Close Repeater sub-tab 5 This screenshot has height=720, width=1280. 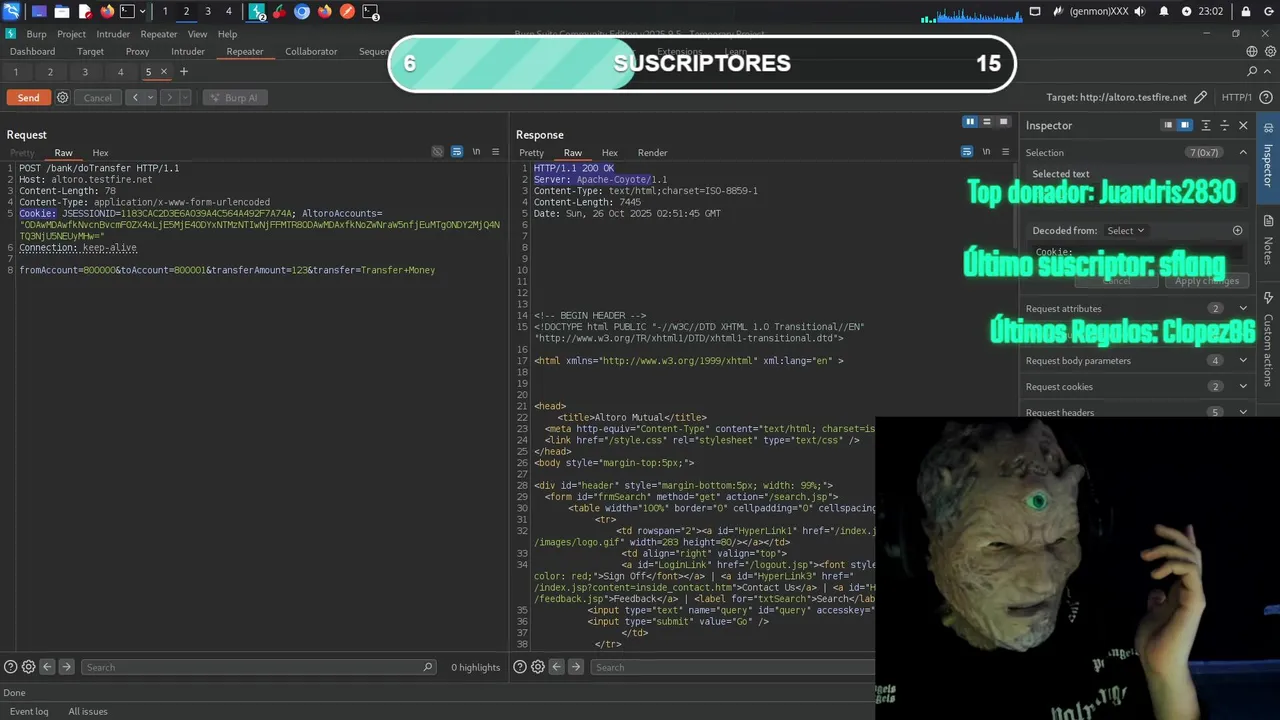click(x=164, y=72)
